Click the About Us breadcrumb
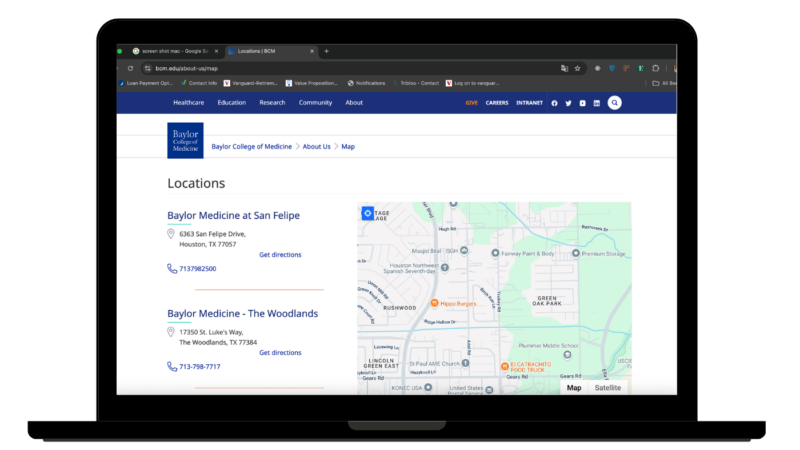Image resolution: width=800 pixels, height=450 pixels. tap(316, 146)
